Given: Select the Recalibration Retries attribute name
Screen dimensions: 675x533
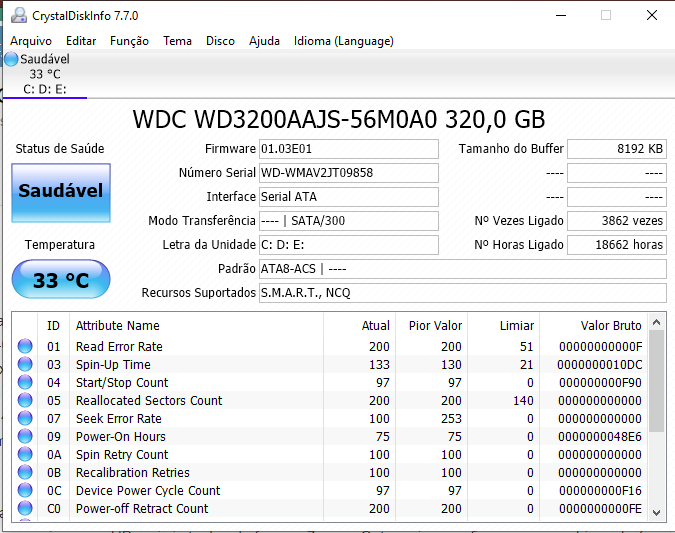Looking at the screenshot, I should click(133, 473).
